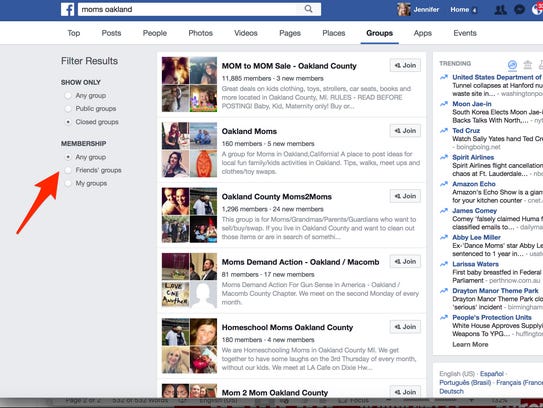The width and height of the screenshot is (543, 408).
Task: Select 'Friends' groups' radio option
Action: coord(68,170)
